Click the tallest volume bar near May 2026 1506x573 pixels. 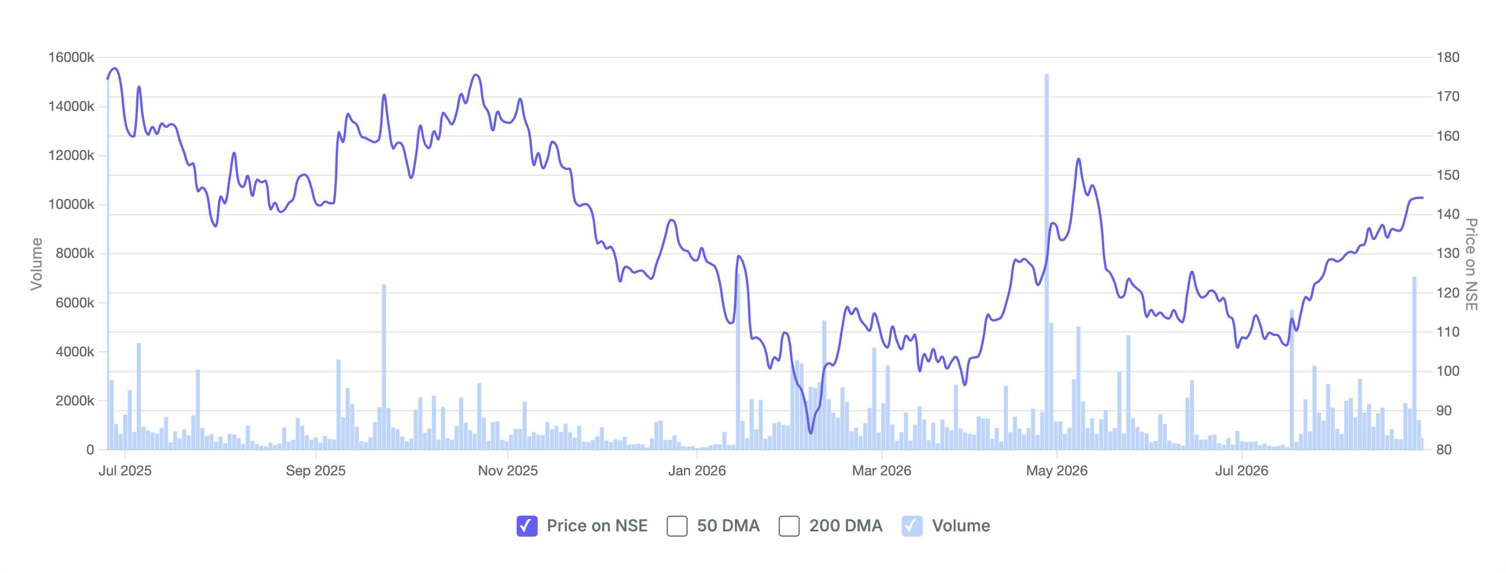tap(1046, 262)
